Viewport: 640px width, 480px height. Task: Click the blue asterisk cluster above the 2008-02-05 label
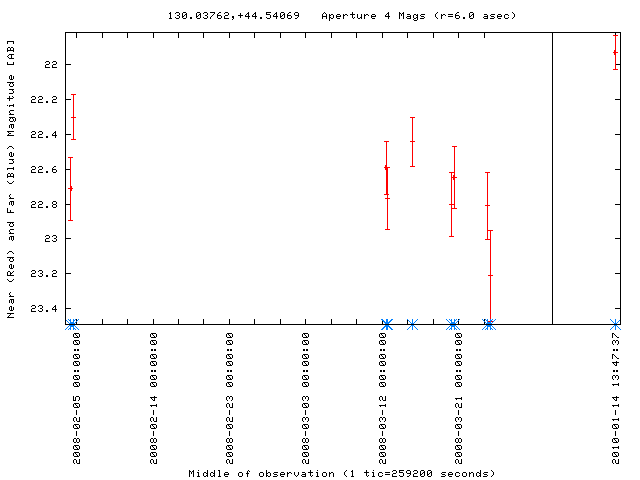point(72,325)
